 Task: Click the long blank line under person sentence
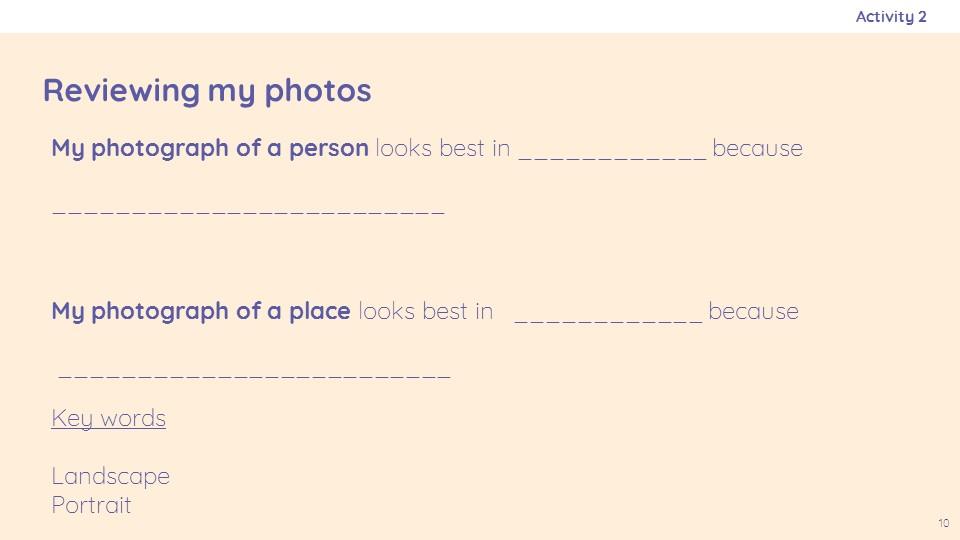(249, 212)
